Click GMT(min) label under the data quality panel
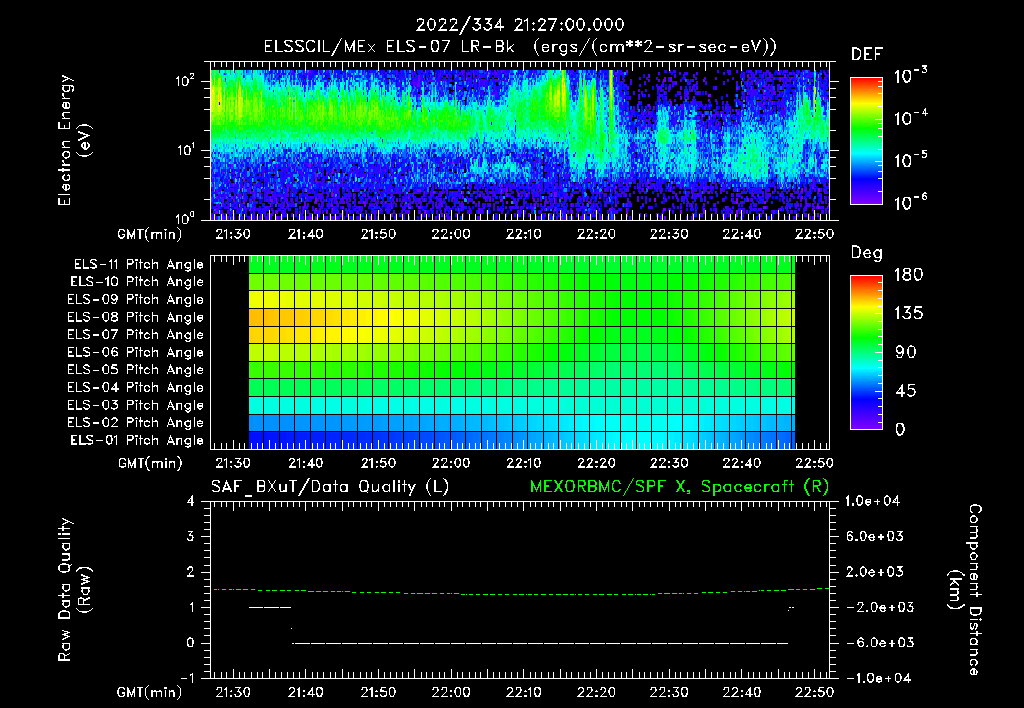The height and width of the screenshot is (708, 1024). (150, 692)
